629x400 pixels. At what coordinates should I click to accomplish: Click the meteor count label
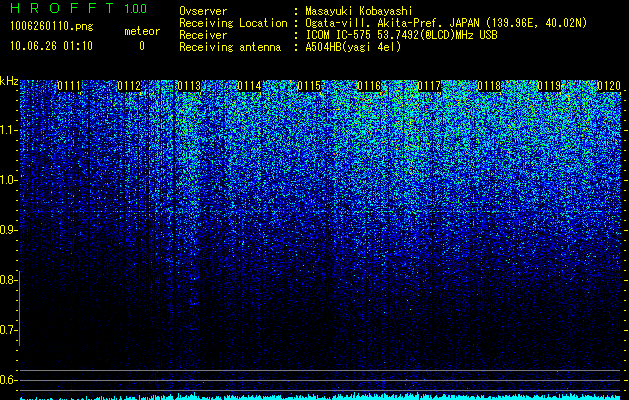pos(142,31)
